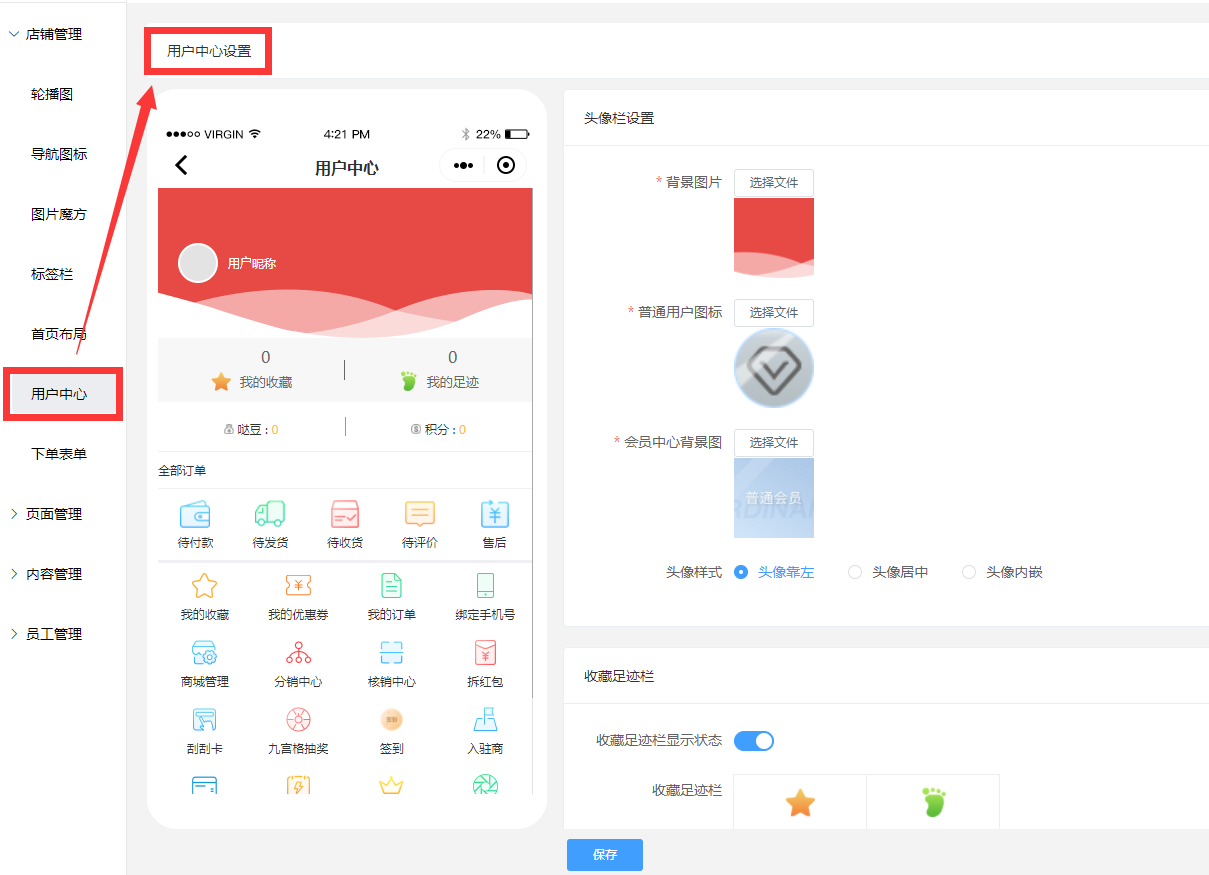This screenshot has width=1209, height=875.
Task: Click the 刮刮卡 scratch card icon
Action: [x=204, y=720]
